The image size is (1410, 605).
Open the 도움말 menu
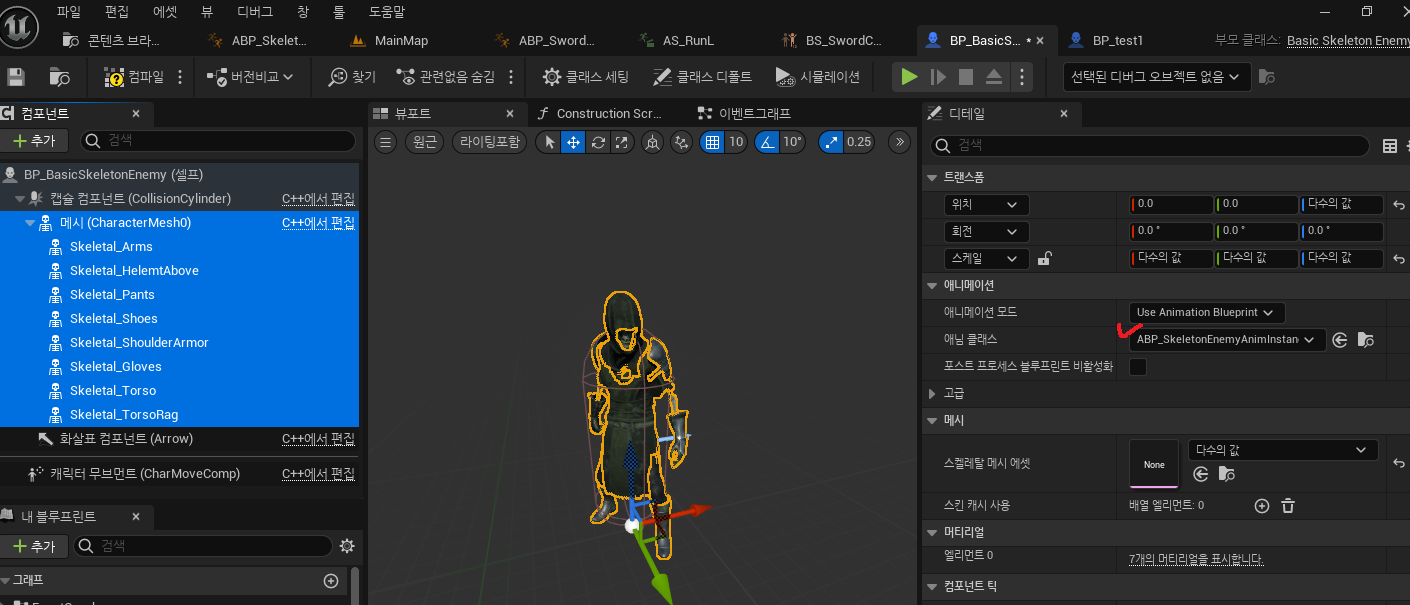tap(386, 12)
